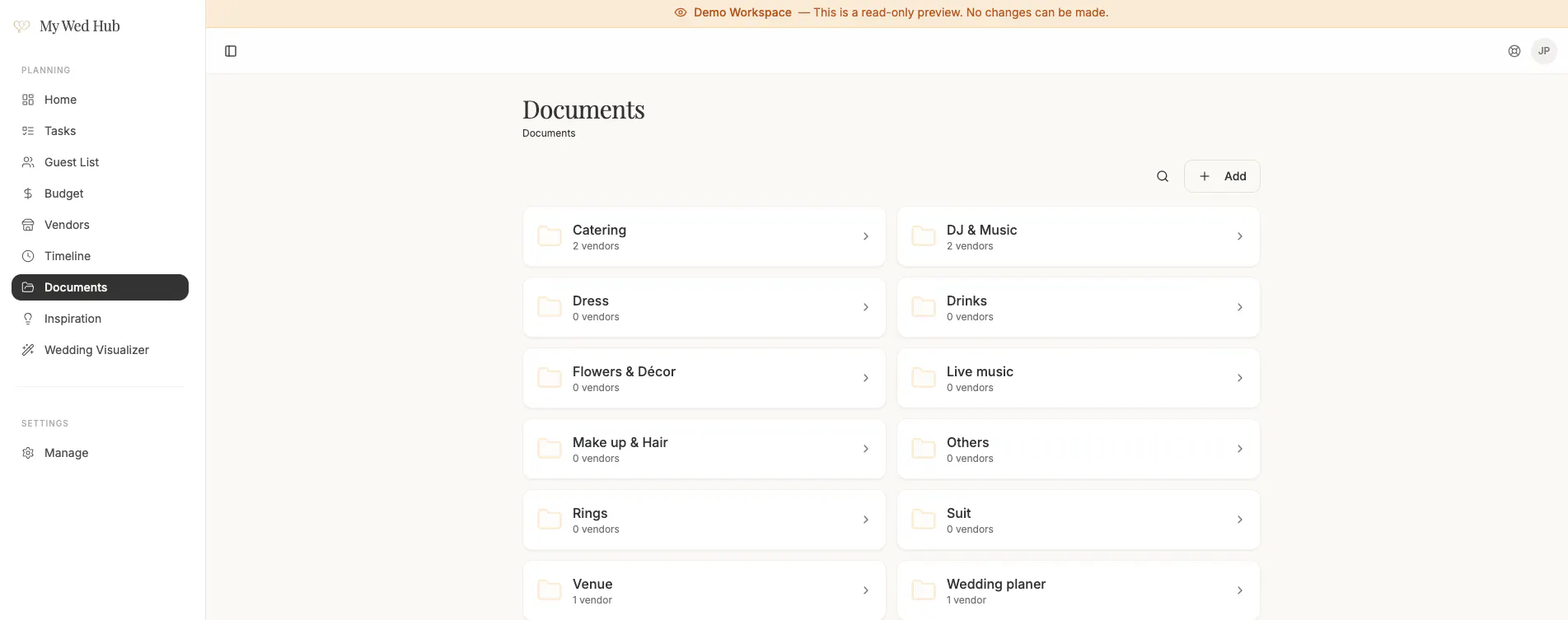Click the Suit folder icon

coord(924,520)
